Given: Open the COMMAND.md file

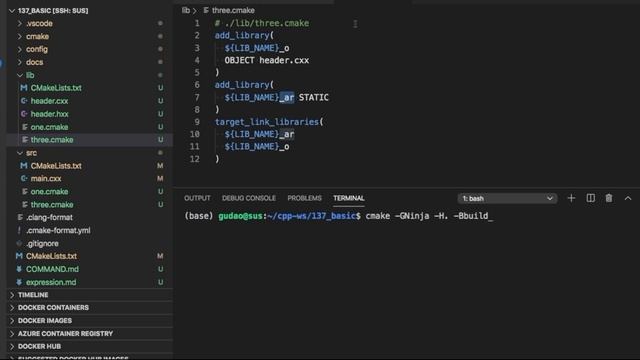Looking at the screenshot, I should pyautogui.click(x=52, y=269).
